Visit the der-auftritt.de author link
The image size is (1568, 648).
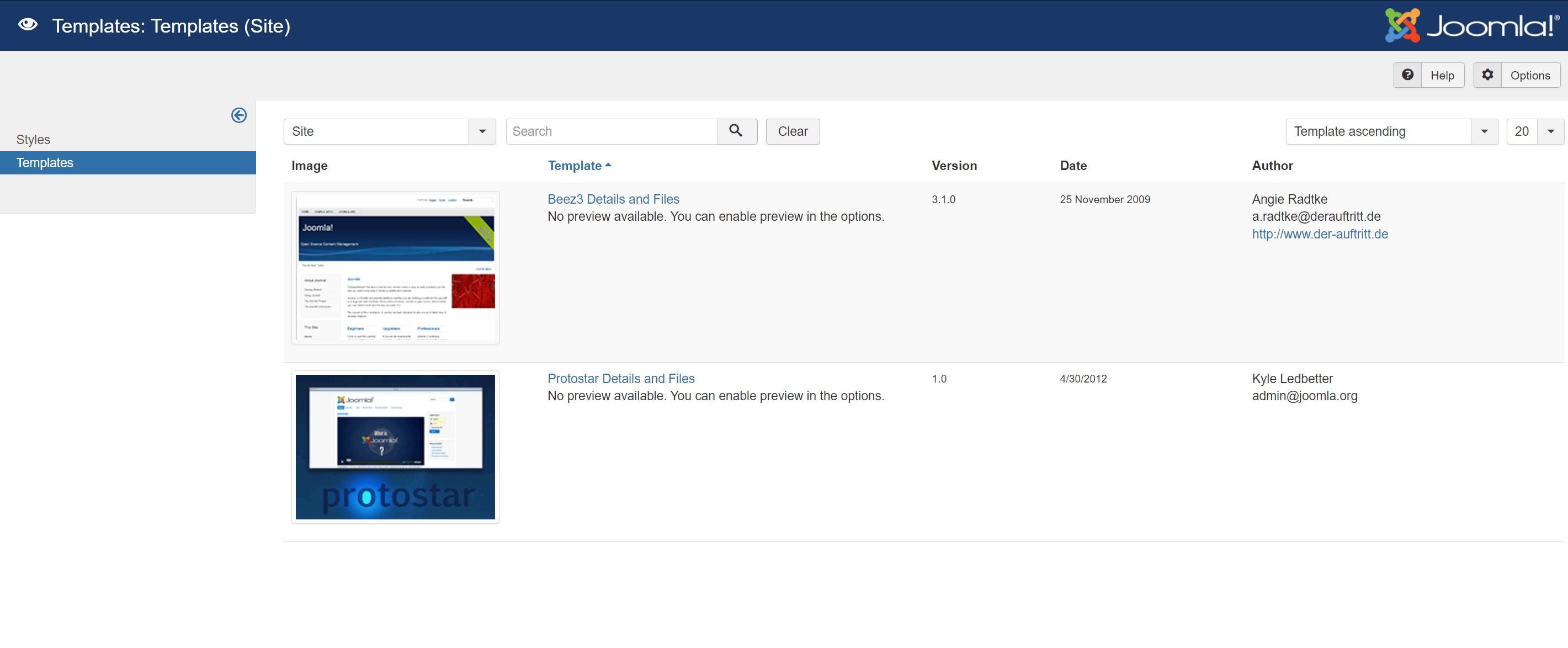[x=1320, y=234]
